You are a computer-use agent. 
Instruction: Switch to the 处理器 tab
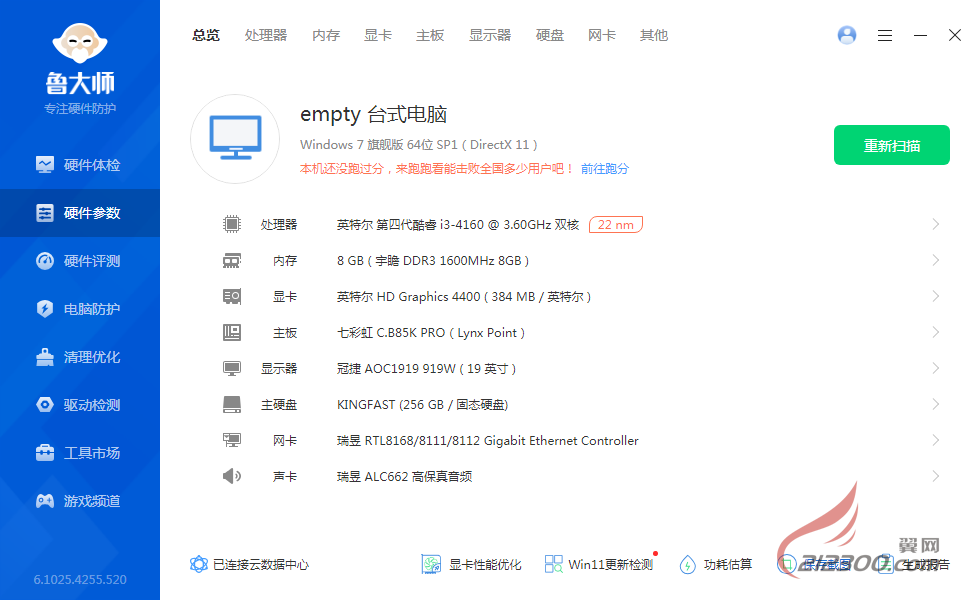tap(266, 36)
